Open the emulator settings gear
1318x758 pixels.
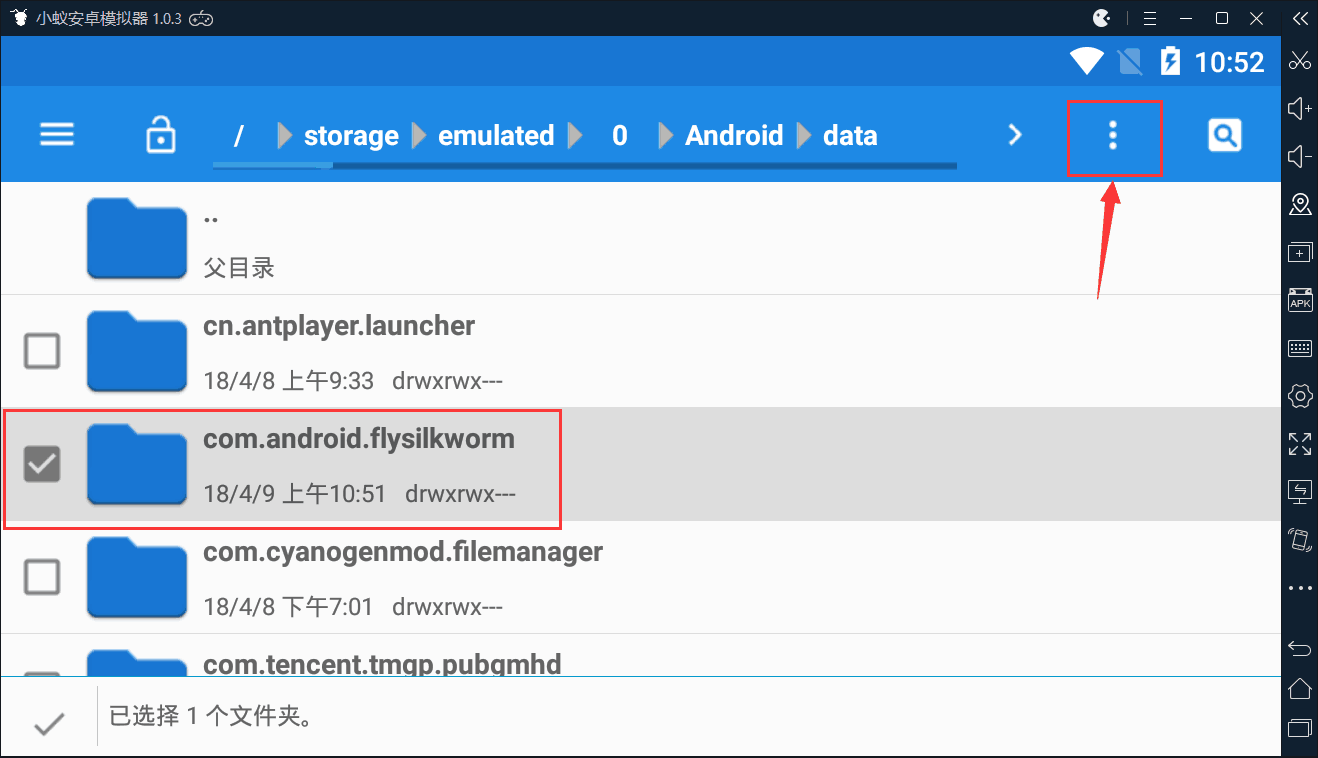[x=1299, y=395]
